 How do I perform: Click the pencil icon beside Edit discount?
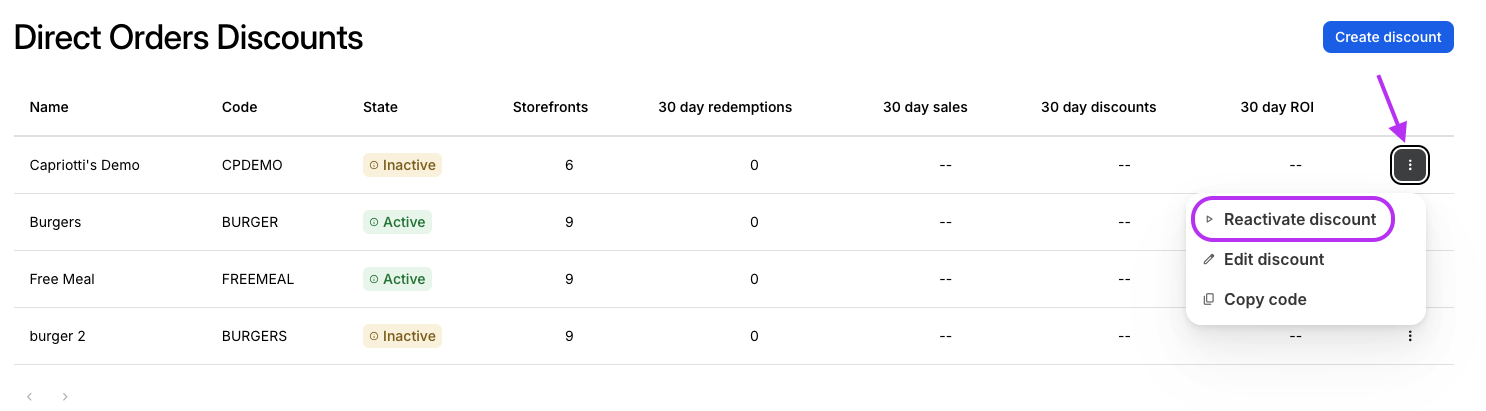1209,259
